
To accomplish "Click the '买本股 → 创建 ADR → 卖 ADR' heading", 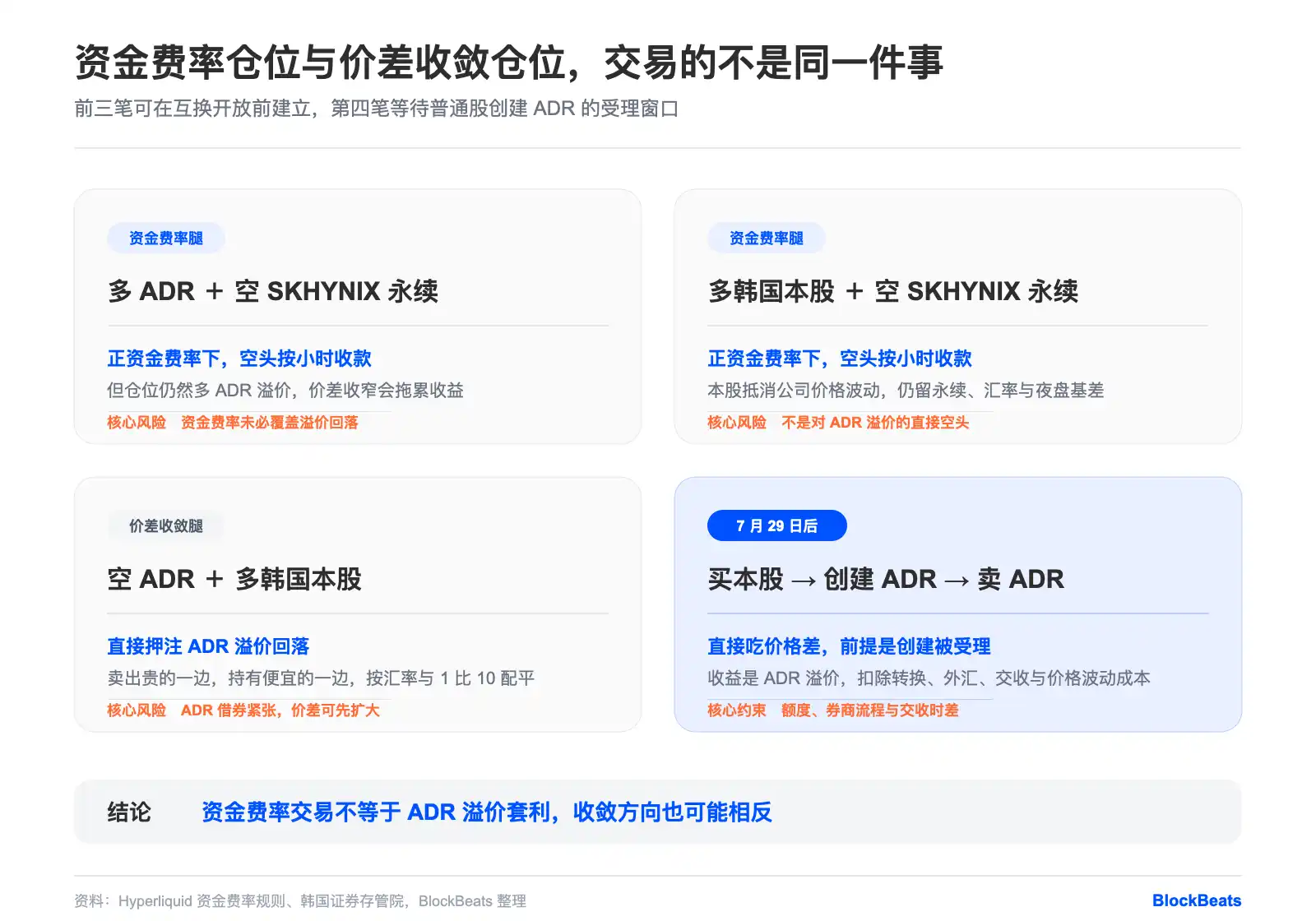I will (x=886, y=579).
